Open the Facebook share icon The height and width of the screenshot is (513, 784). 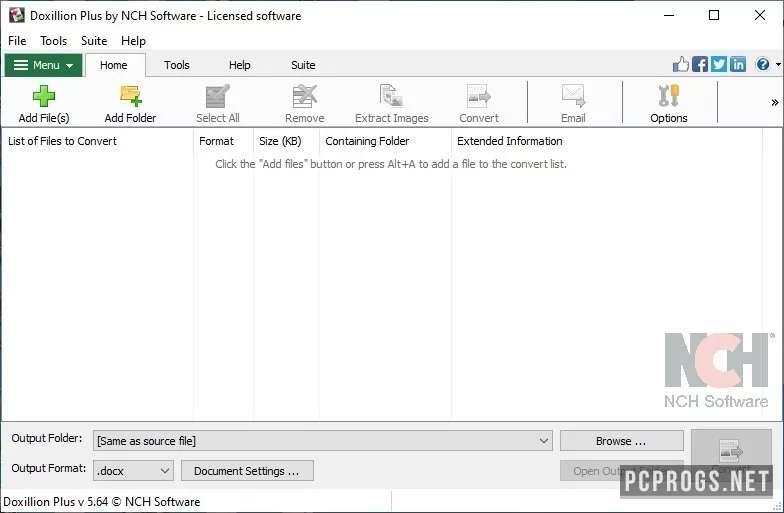point(700,64)
